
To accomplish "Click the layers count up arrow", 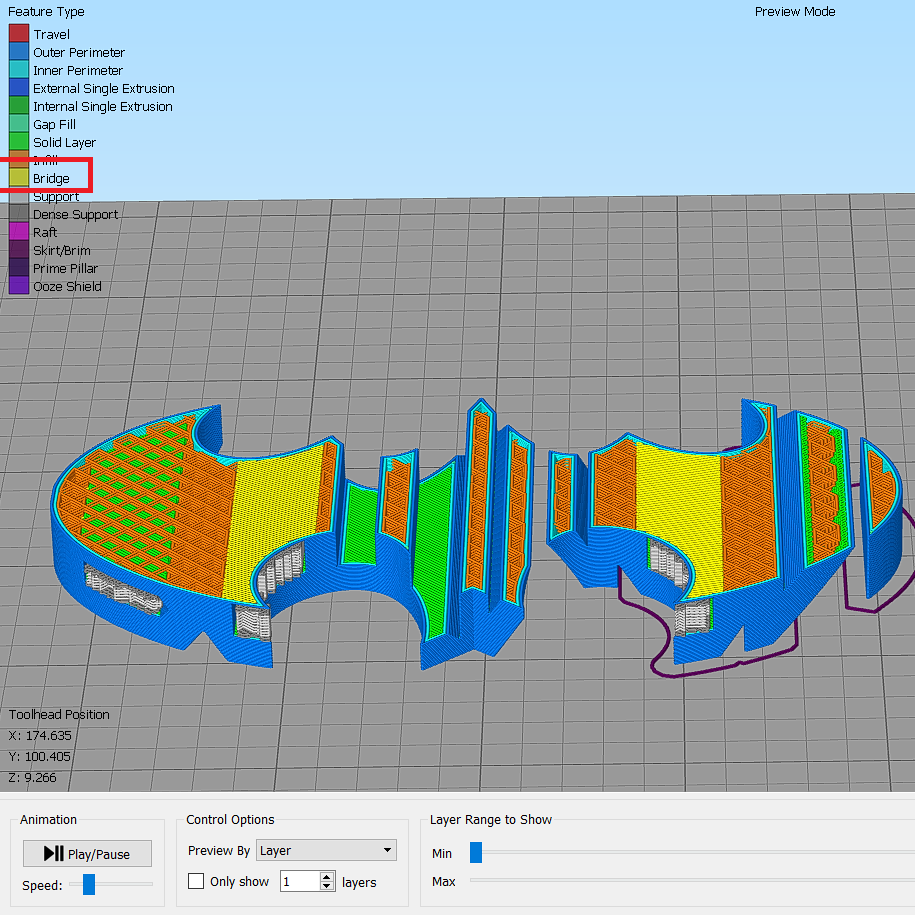I will point(327,877).
